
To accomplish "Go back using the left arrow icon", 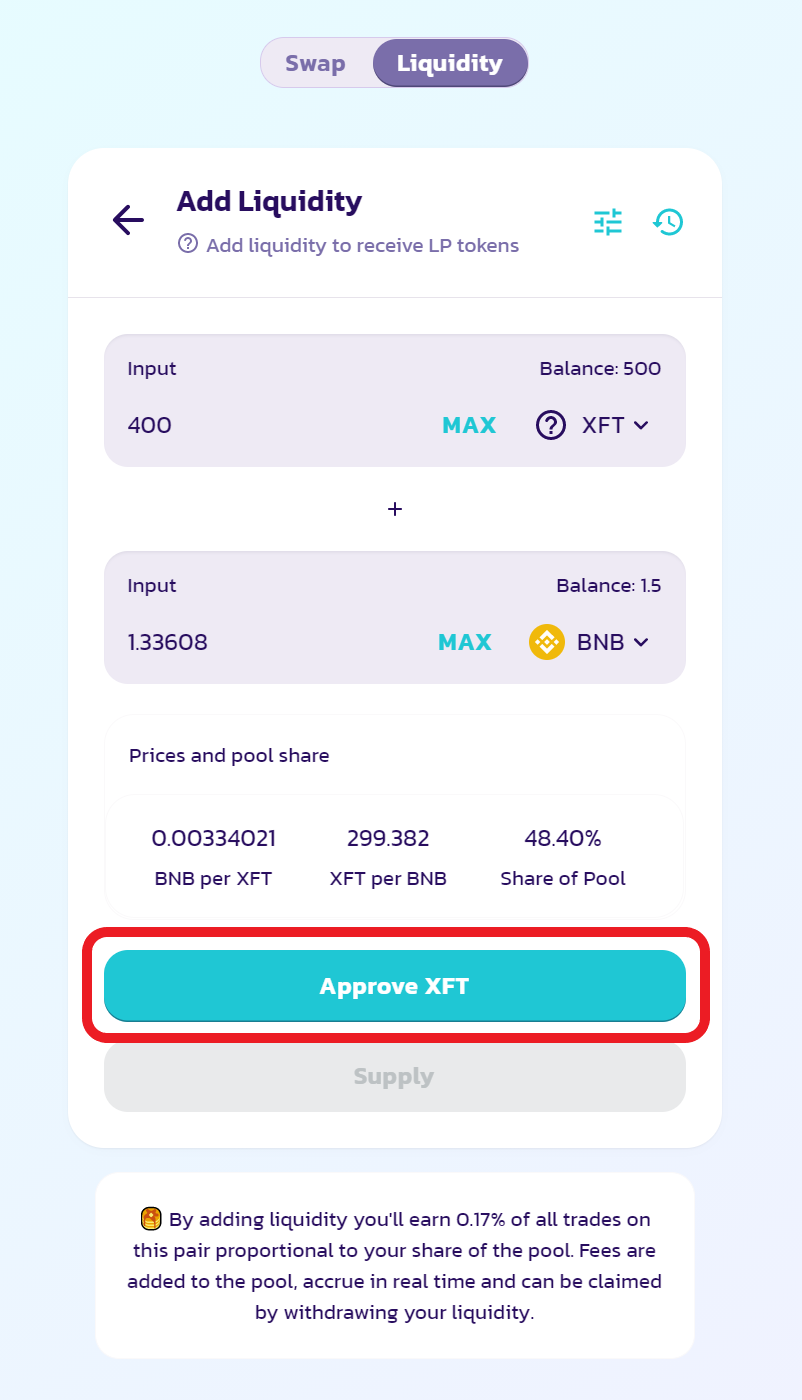I will click(x=128, y=220).
